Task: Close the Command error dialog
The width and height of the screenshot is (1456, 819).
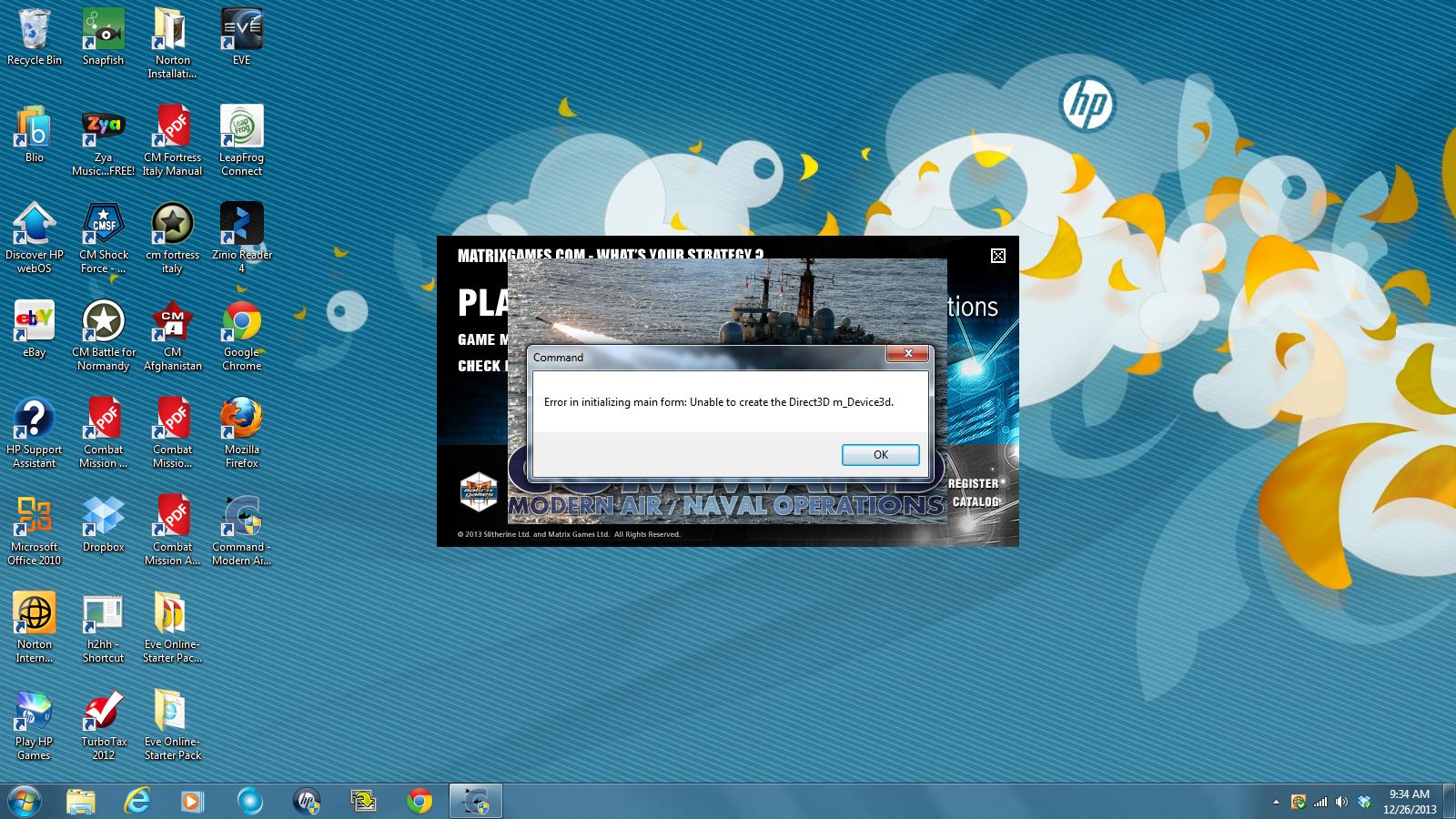Action: (x=908, y=354)
